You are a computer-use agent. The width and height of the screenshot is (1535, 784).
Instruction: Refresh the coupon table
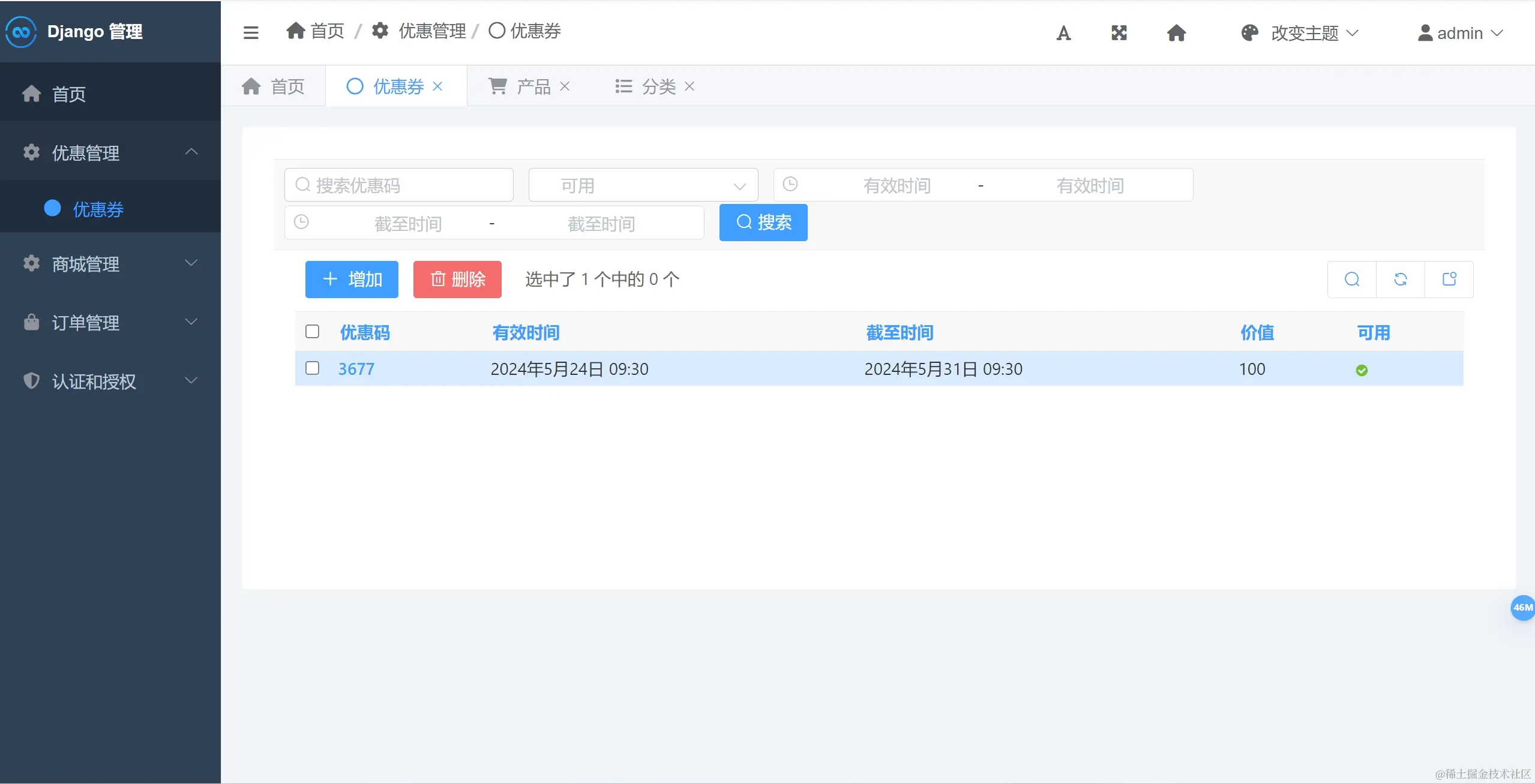[1401, 280]
